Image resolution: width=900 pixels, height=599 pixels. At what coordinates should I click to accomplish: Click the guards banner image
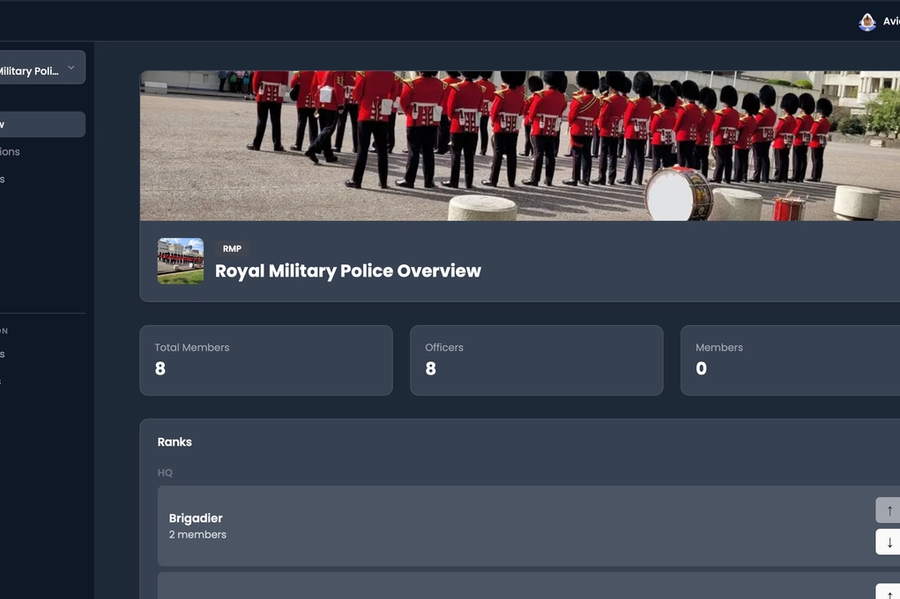pos(520,146)
